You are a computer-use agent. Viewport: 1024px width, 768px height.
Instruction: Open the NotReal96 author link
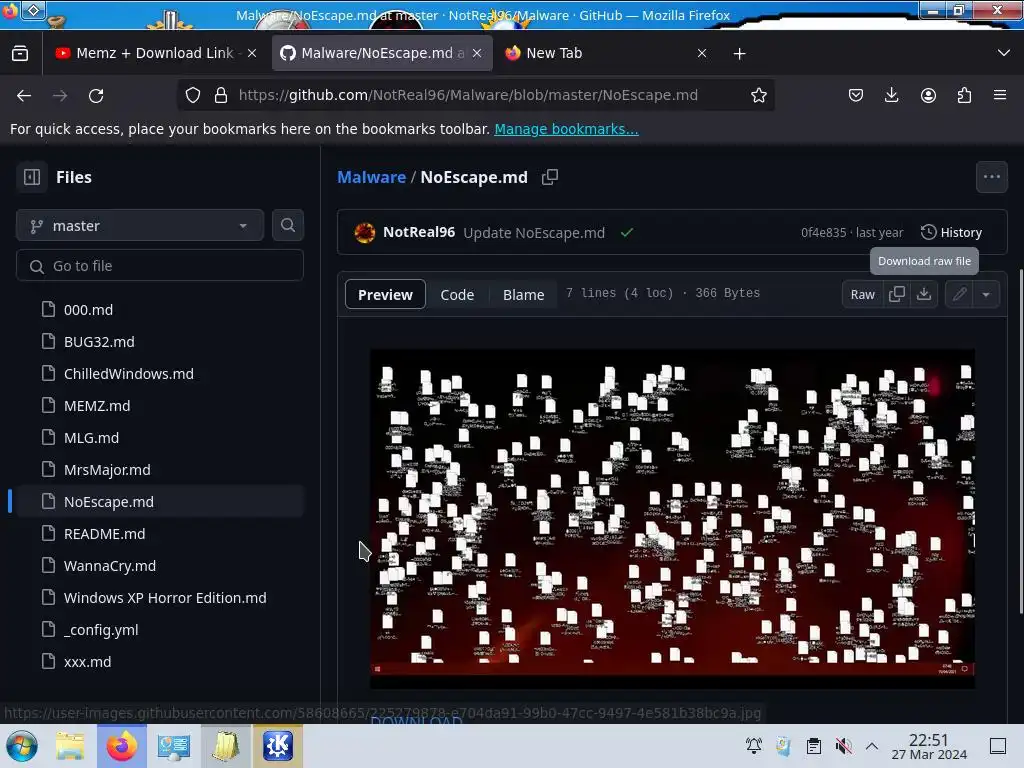[419, 232]
